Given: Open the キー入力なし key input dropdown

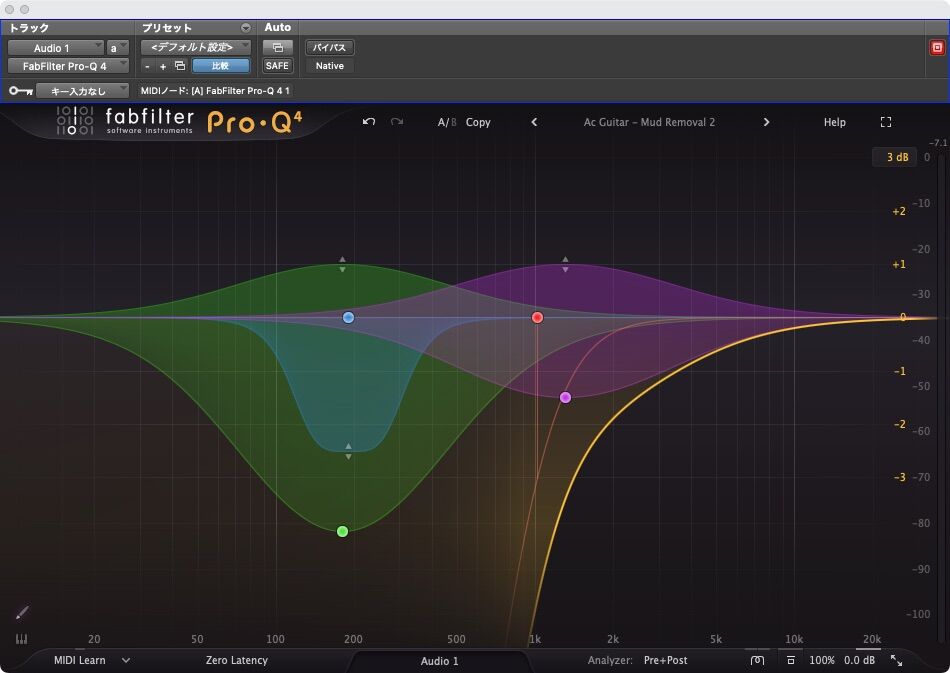Looking at the screenshot, I should click(82, 91).
